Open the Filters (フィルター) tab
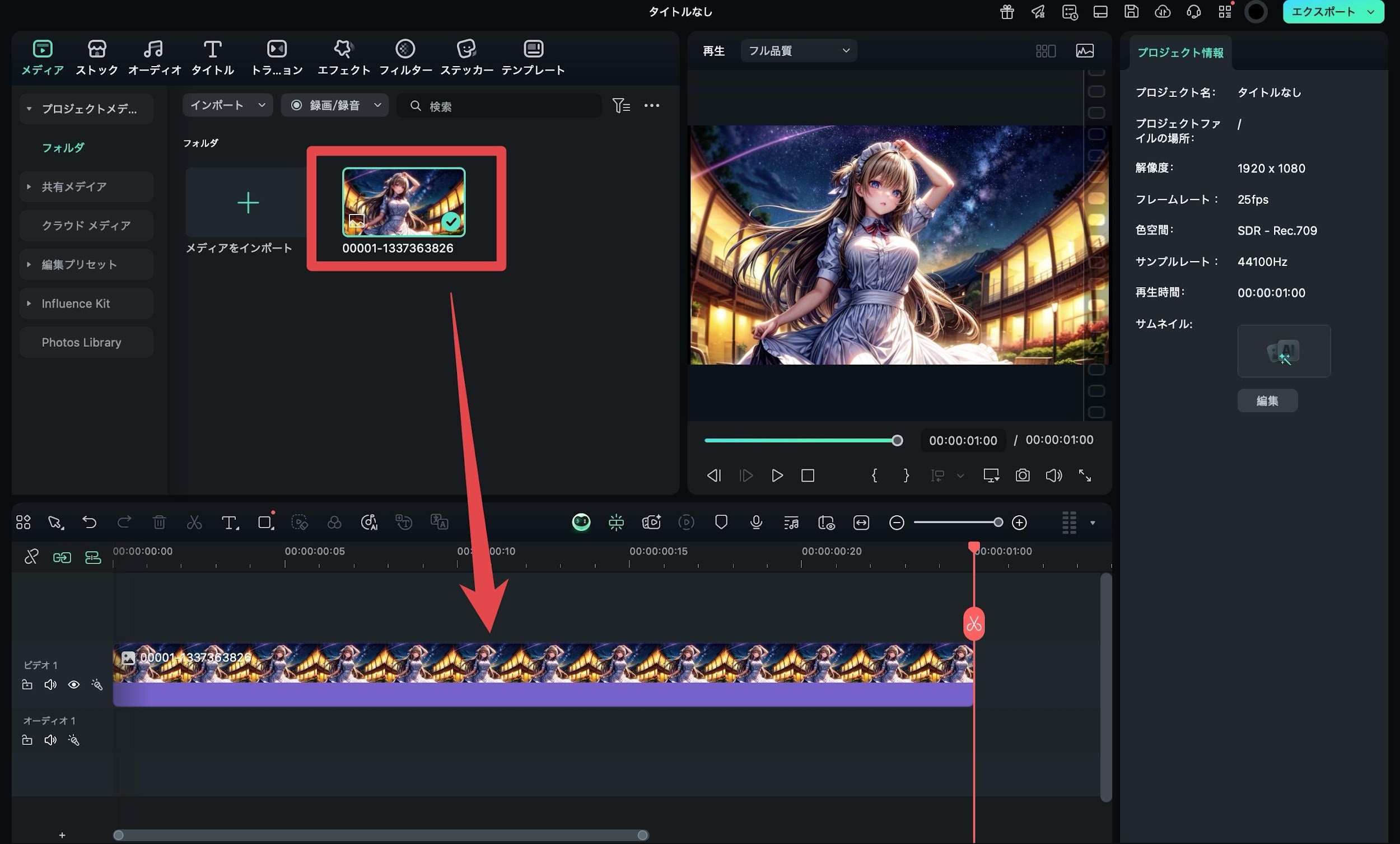This screenshot has width=1400, height=844. click(405, 57)
